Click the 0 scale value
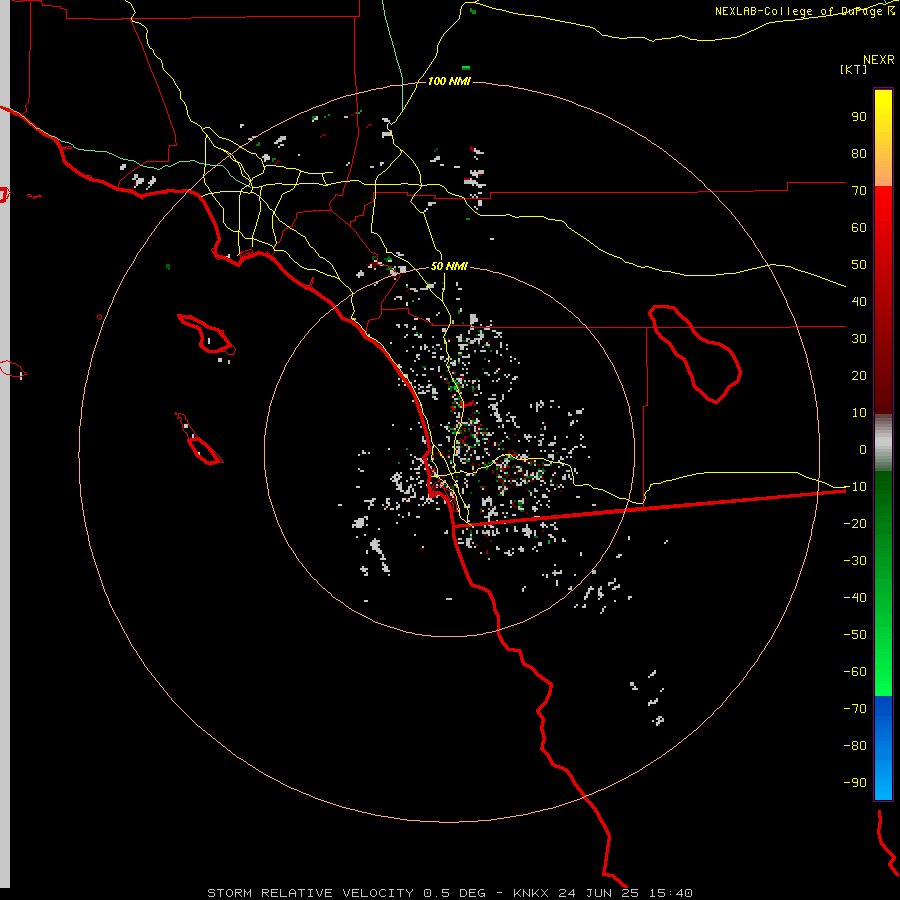 pos(863,449)
